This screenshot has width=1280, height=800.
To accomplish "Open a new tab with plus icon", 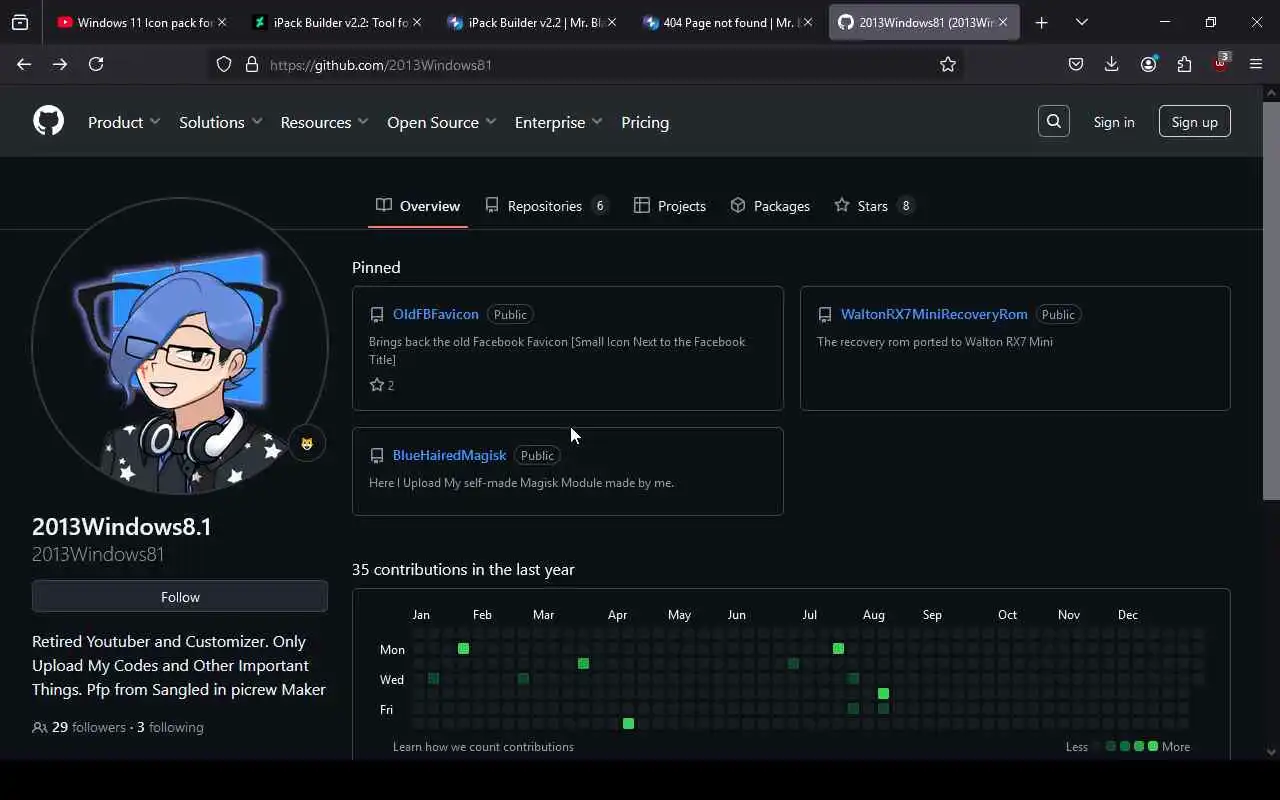I will coord(1041,22).
